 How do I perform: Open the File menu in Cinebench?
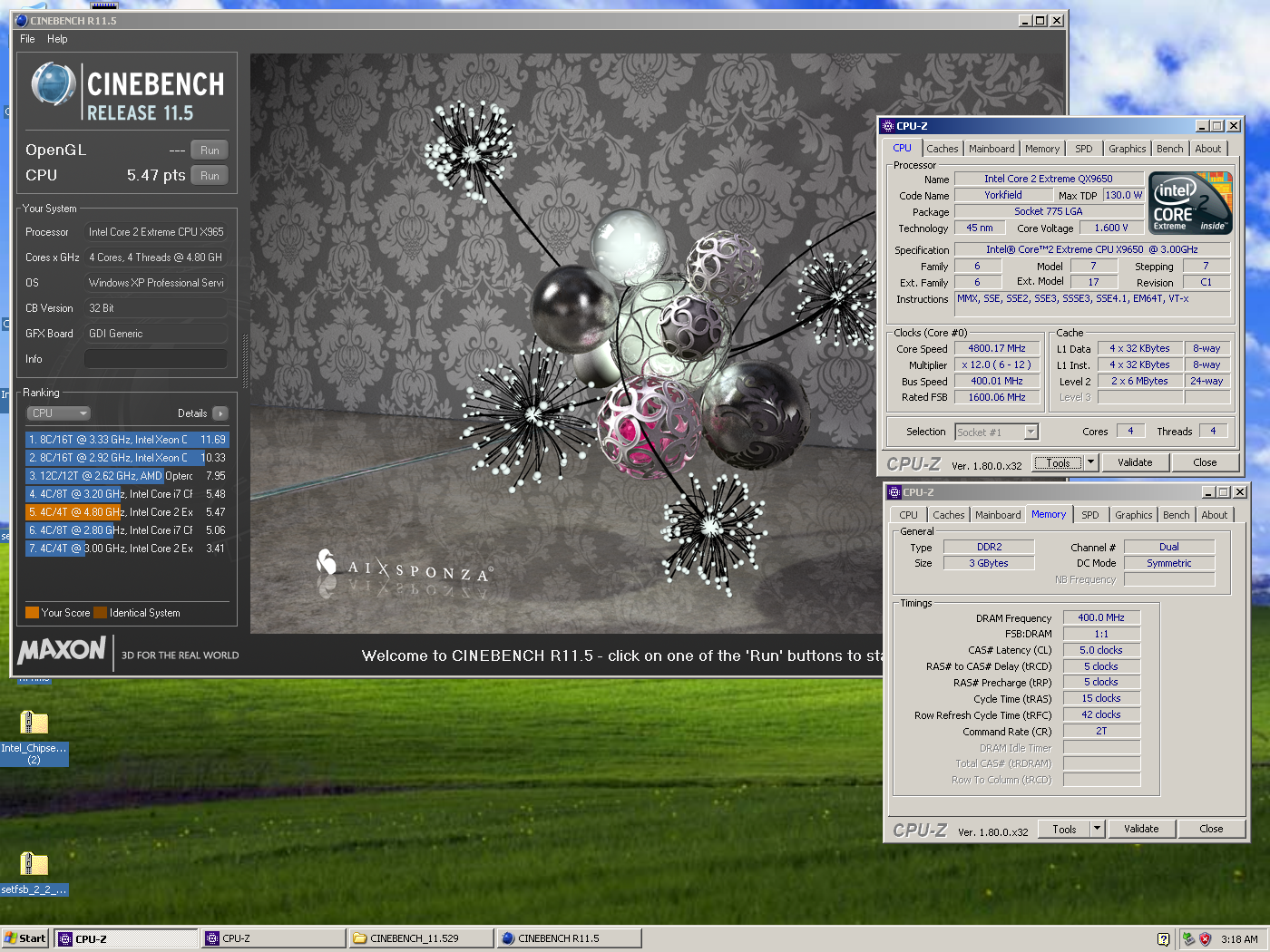click(27, 39)
